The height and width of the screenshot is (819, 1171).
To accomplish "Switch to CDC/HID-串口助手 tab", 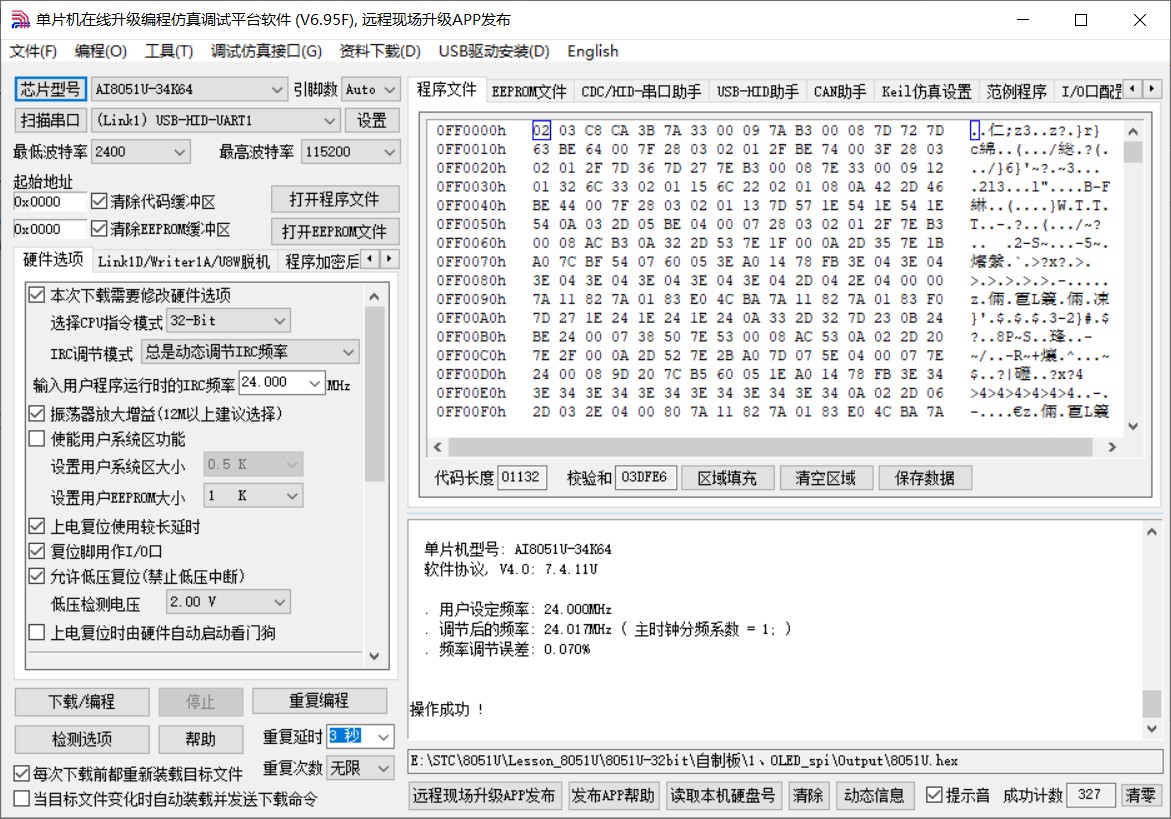I will click(642, 91).
